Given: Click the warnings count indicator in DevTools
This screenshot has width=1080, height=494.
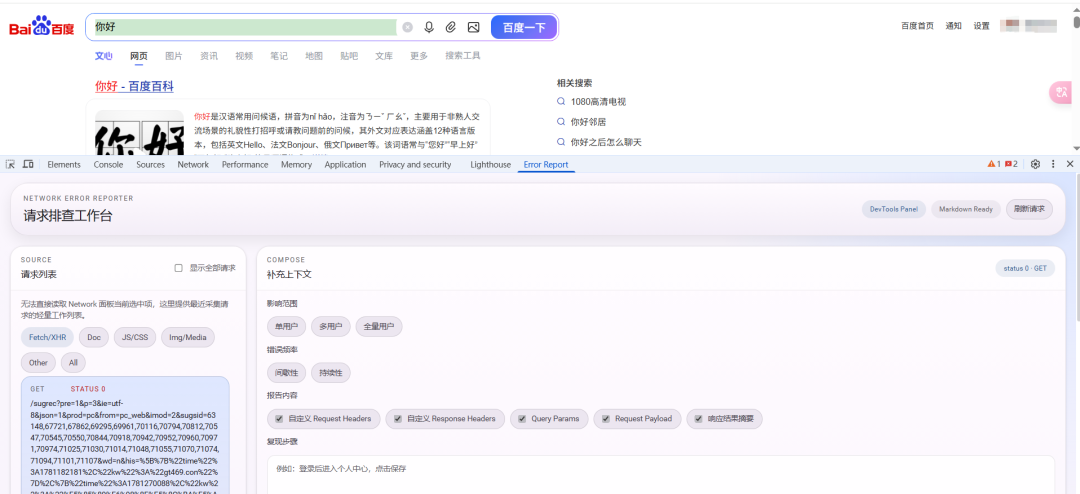Looking at the screenshot, I should (x=994, y=164).
